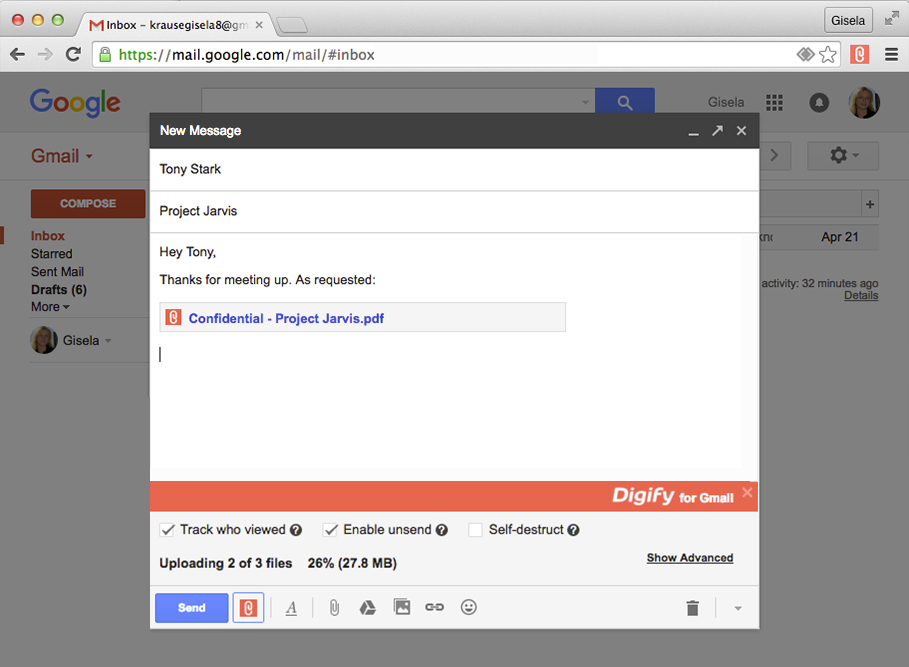Insert files using Google Drive icon
The image size is (909, 667).
[368, 607]
